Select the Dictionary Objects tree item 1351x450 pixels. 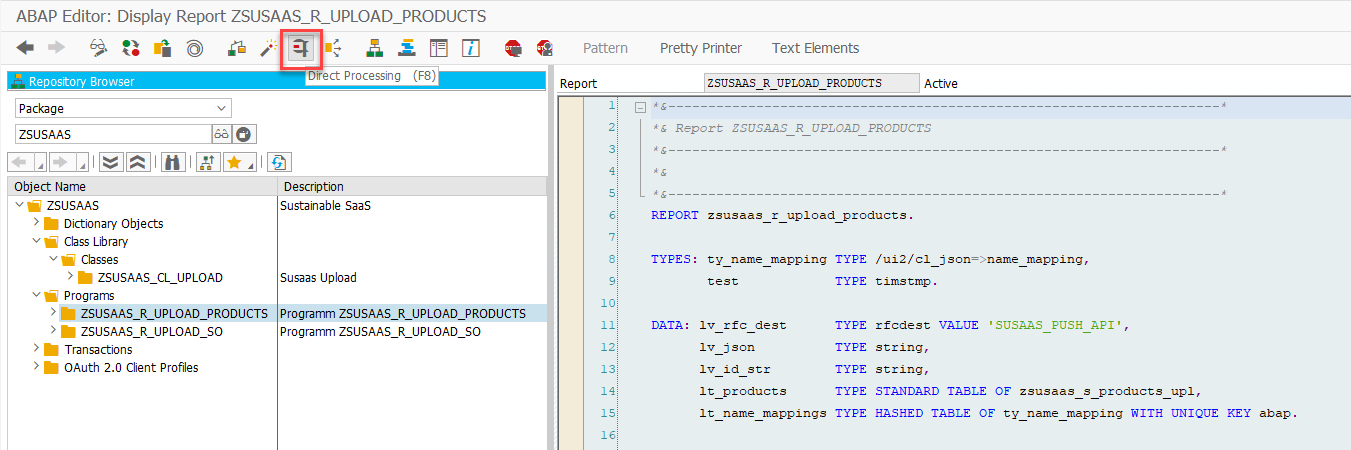click(x=113, y=223)
